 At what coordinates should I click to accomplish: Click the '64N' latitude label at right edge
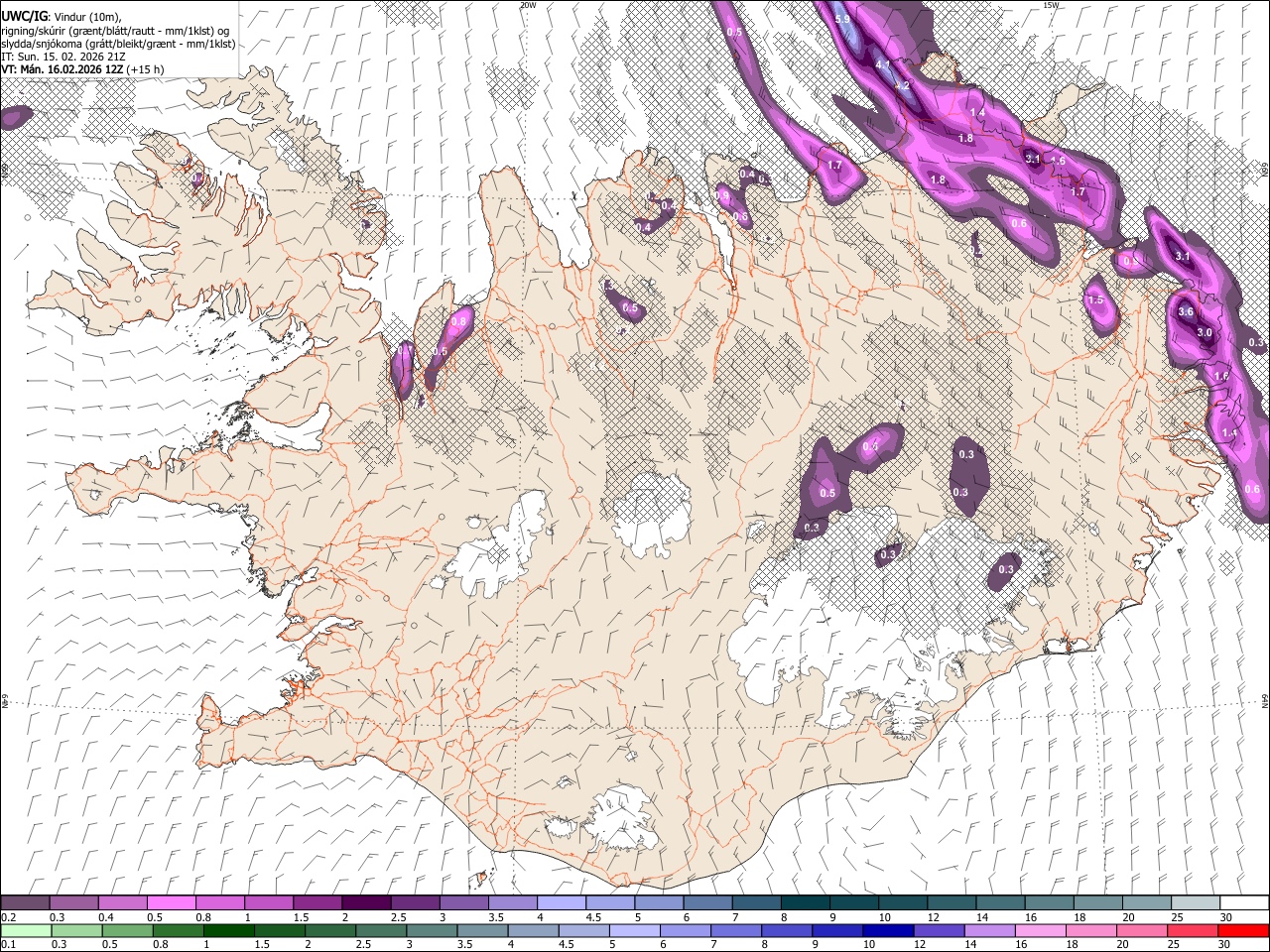(1265, 700)
